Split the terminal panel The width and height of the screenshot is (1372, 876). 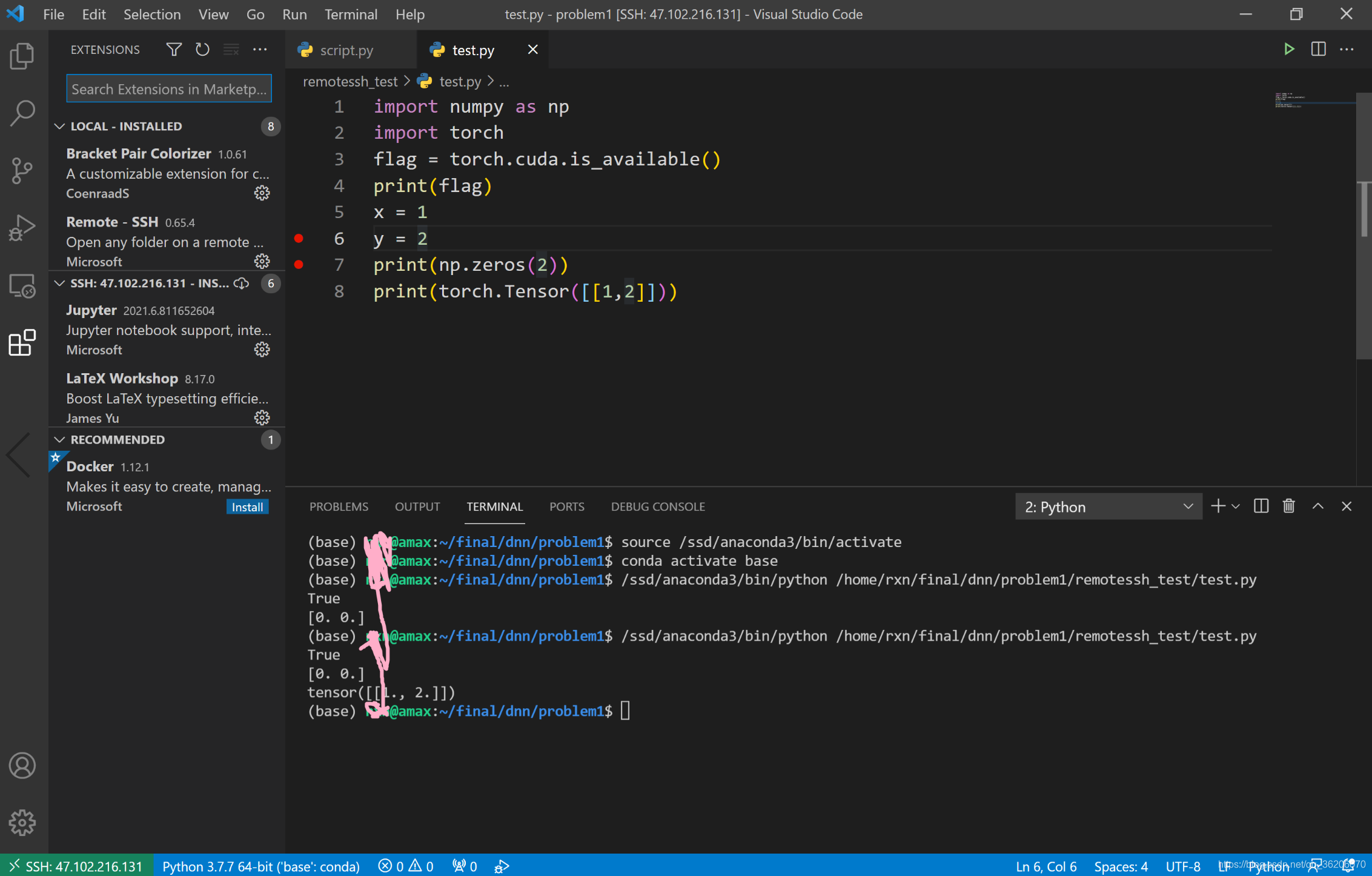click(x=1261, y=506)
